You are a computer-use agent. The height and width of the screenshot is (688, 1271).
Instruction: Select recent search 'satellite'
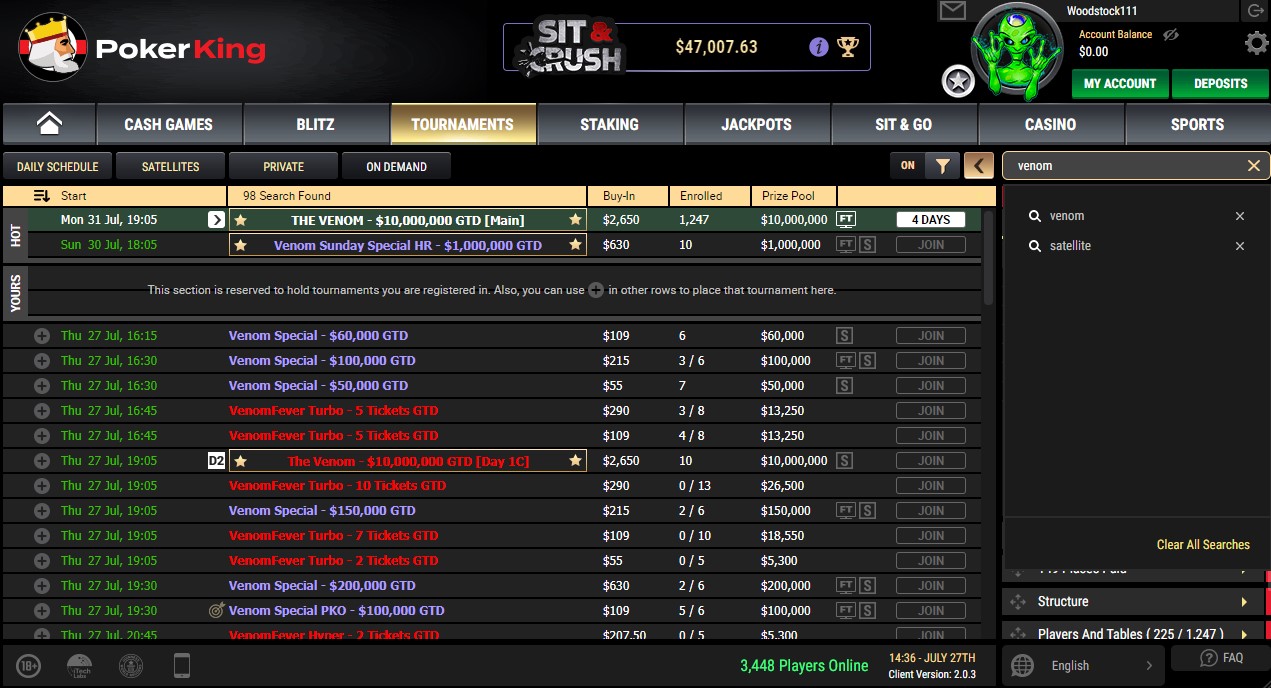[x=1070, y=246]
